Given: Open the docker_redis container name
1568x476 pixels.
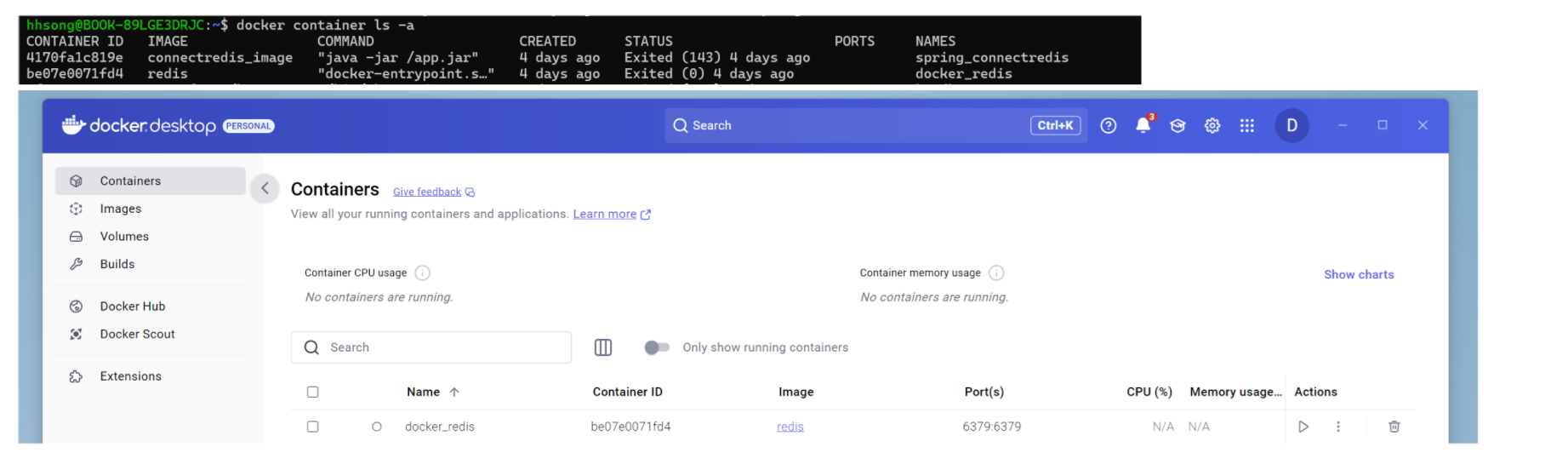Looking at the screenshot, I should [440, 427].
